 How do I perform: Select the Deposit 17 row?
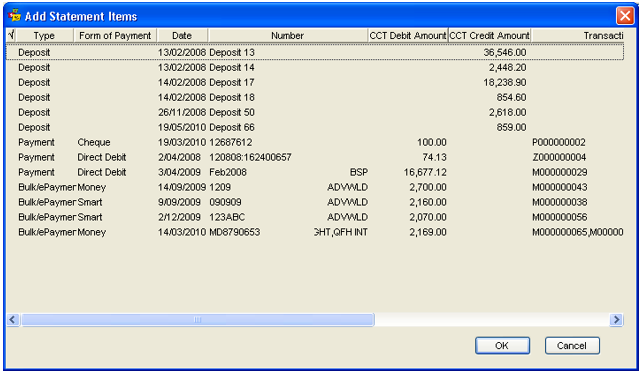click(315, 82)
